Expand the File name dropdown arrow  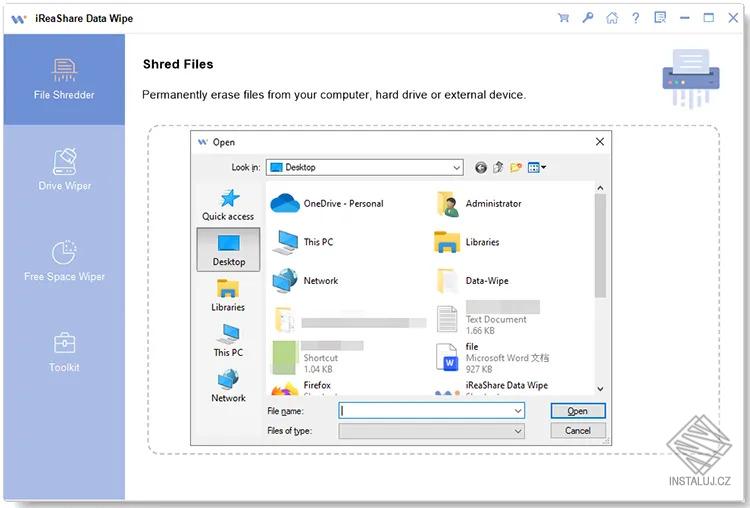pyautogui.click(x=518, y=411)
